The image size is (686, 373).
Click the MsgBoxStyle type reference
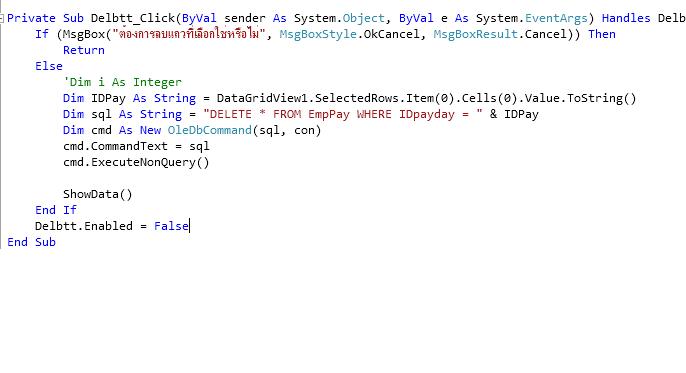(x=318, y=34)
